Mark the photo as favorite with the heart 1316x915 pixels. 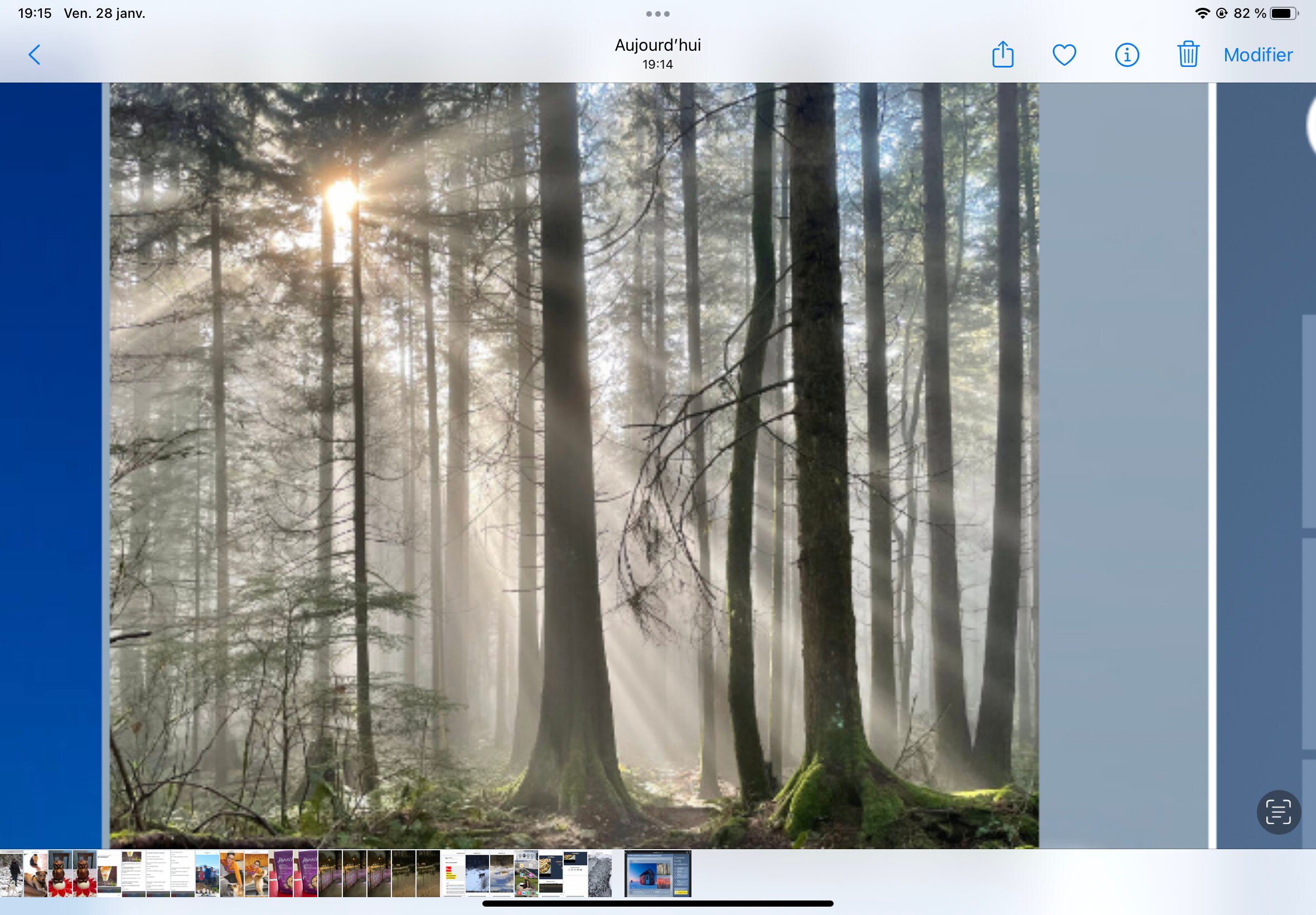click(x=1065, y=55)
